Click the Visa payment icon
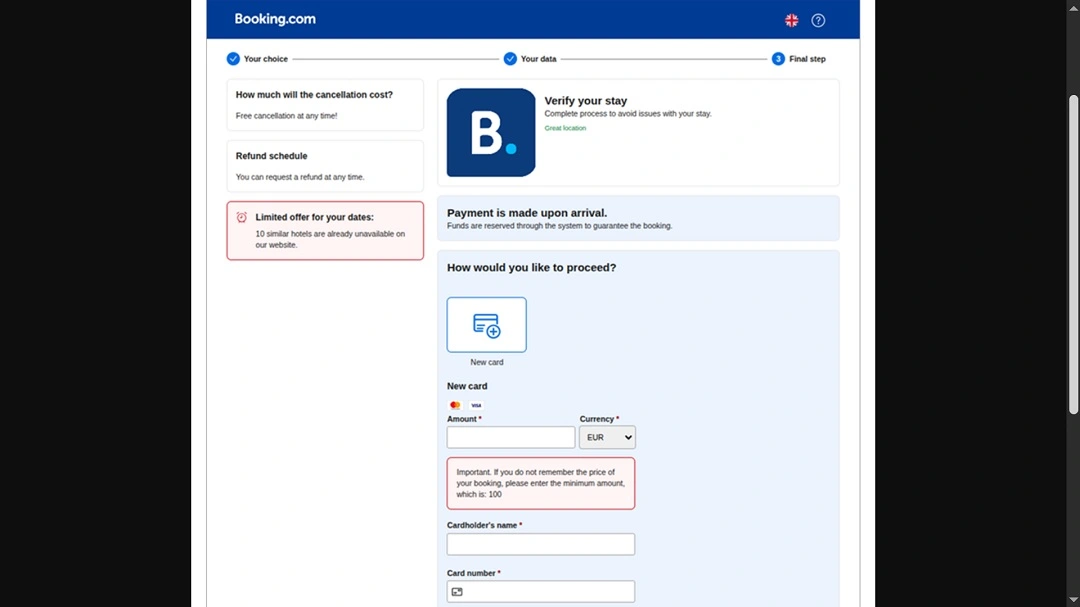1080x607 pixels. (x=476, y=405)
